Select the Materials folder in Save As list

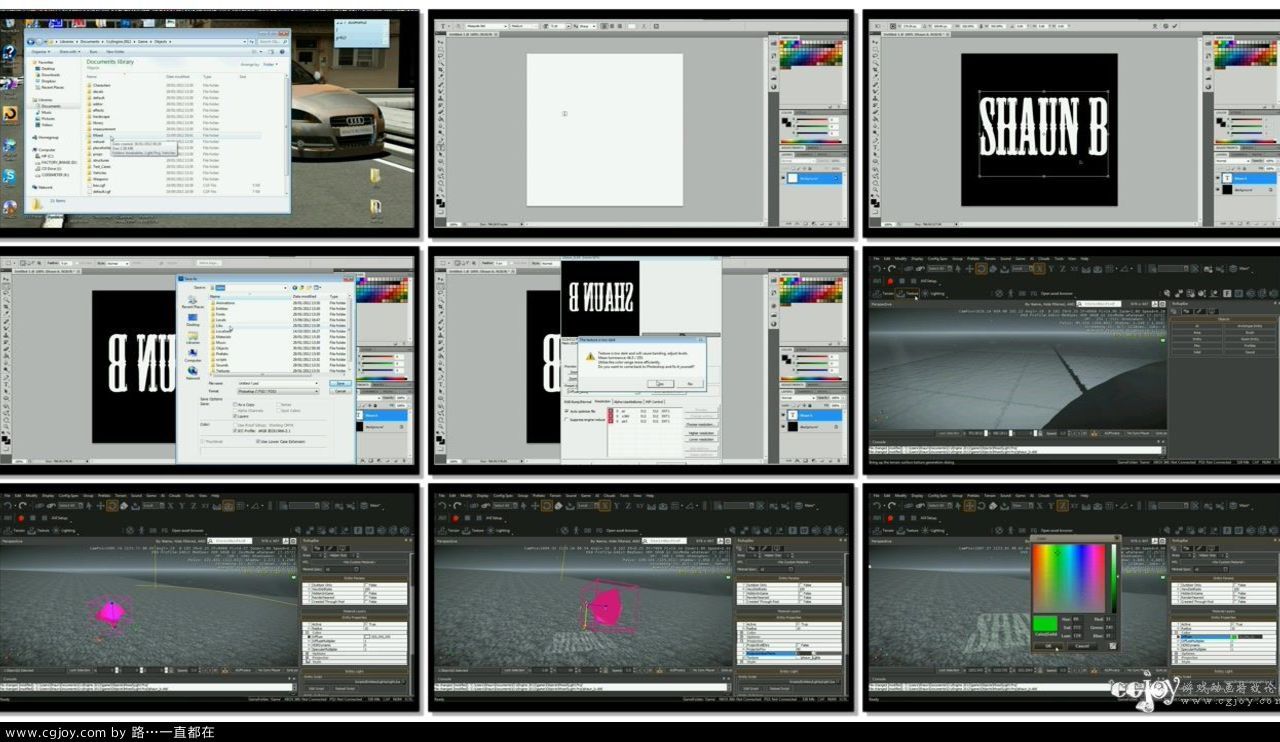(223, 337)
